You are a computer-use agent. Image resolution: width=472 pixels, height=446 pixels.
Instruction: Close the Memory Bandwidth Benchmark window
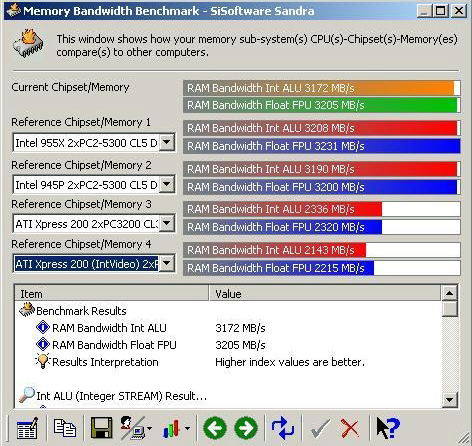(x=459, y=11)
